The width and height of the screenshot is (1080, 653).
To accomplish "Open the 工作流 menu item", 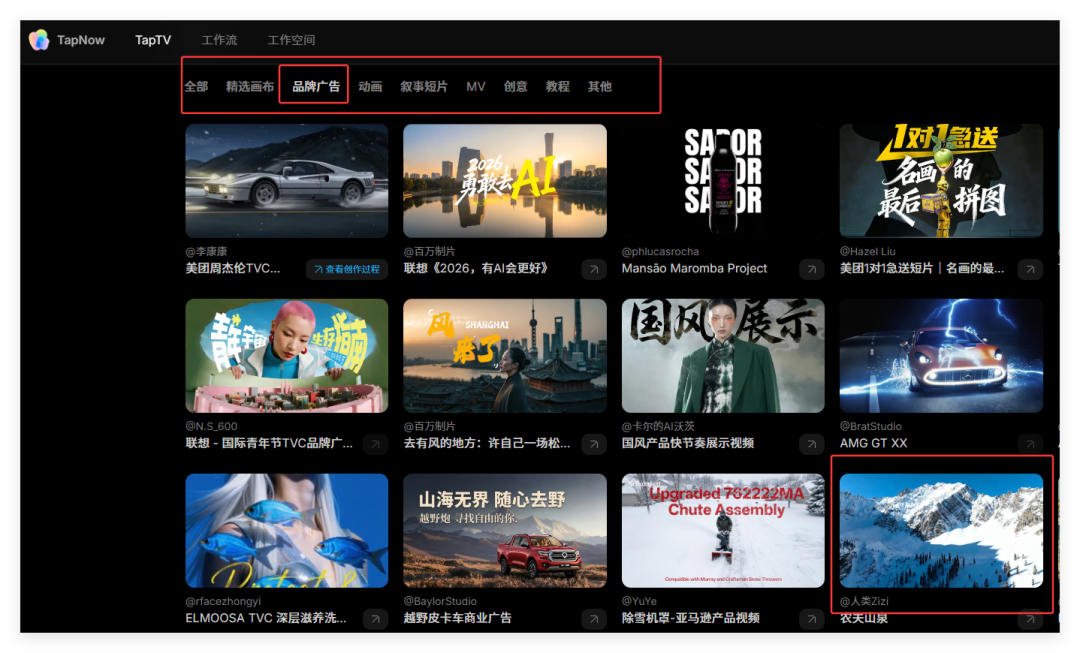I will tap(218, 40).
